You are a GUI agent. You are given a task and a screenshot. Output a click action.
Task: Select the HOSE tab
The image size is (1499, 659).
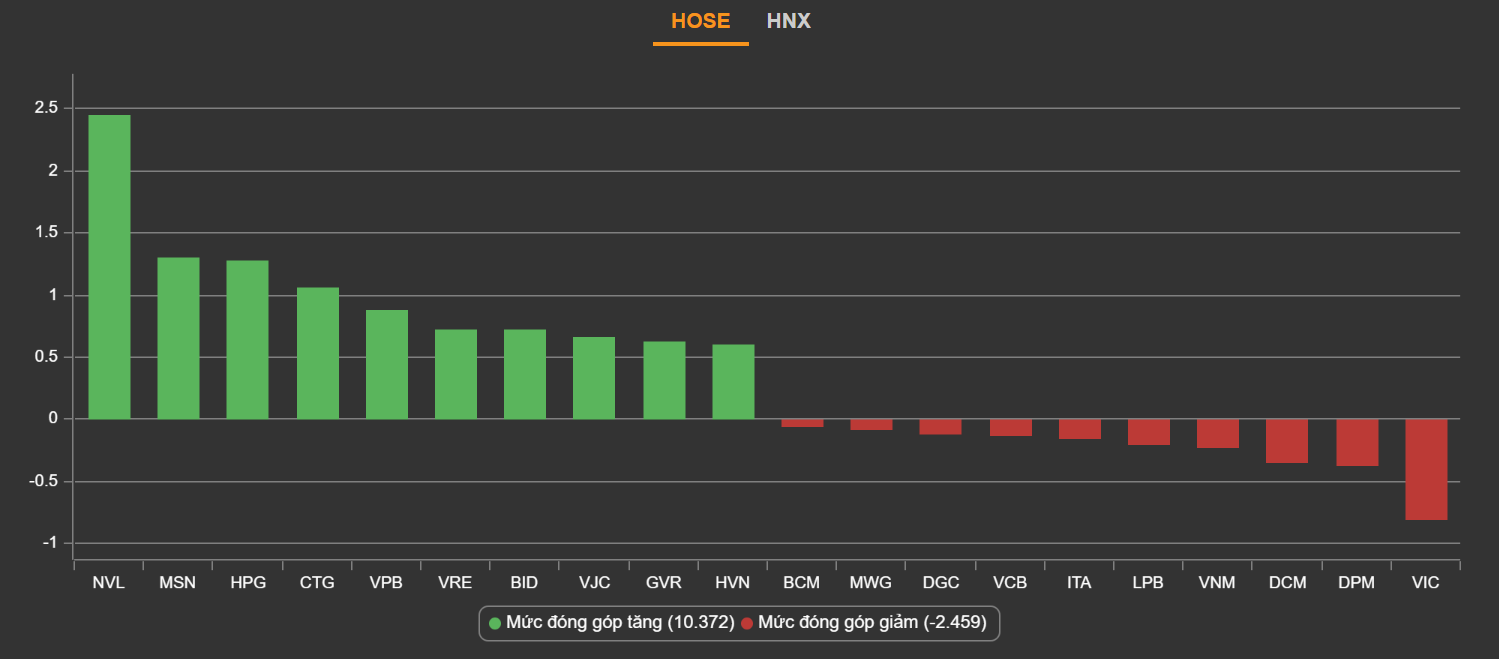pos(700,21)
